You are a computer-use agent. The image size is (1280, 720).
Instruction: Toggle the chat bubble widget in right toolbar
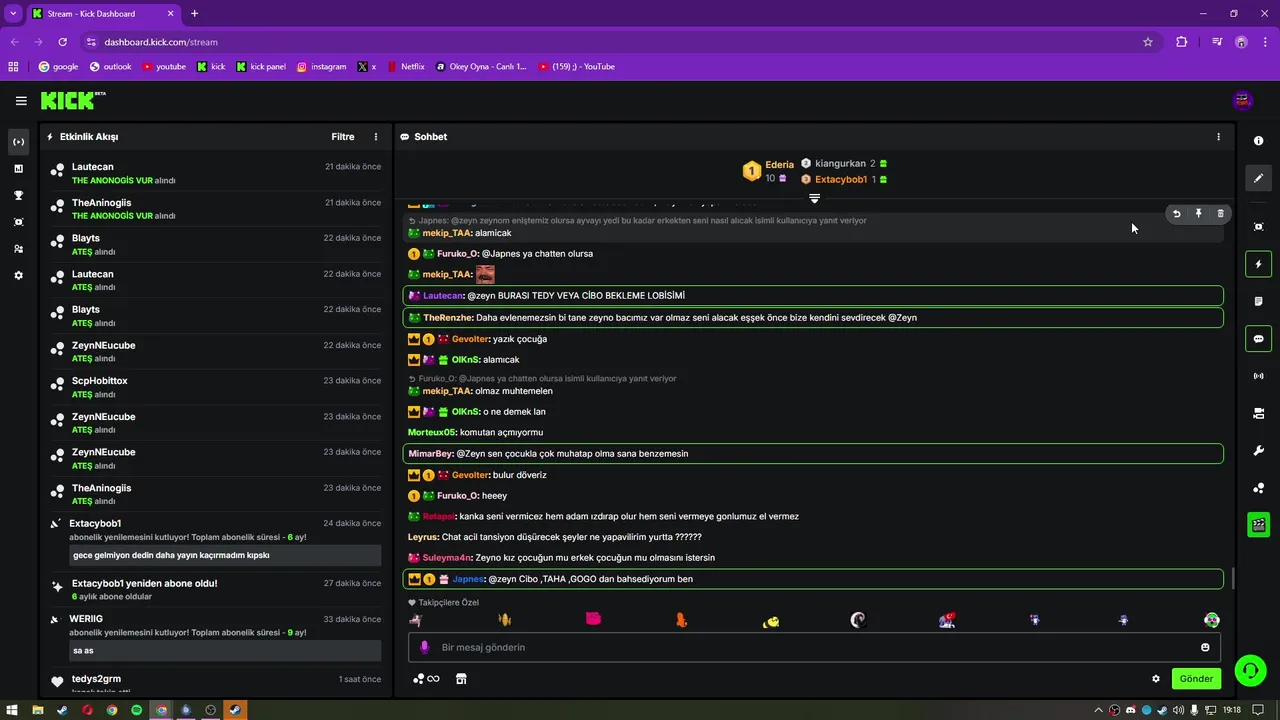1258,339
